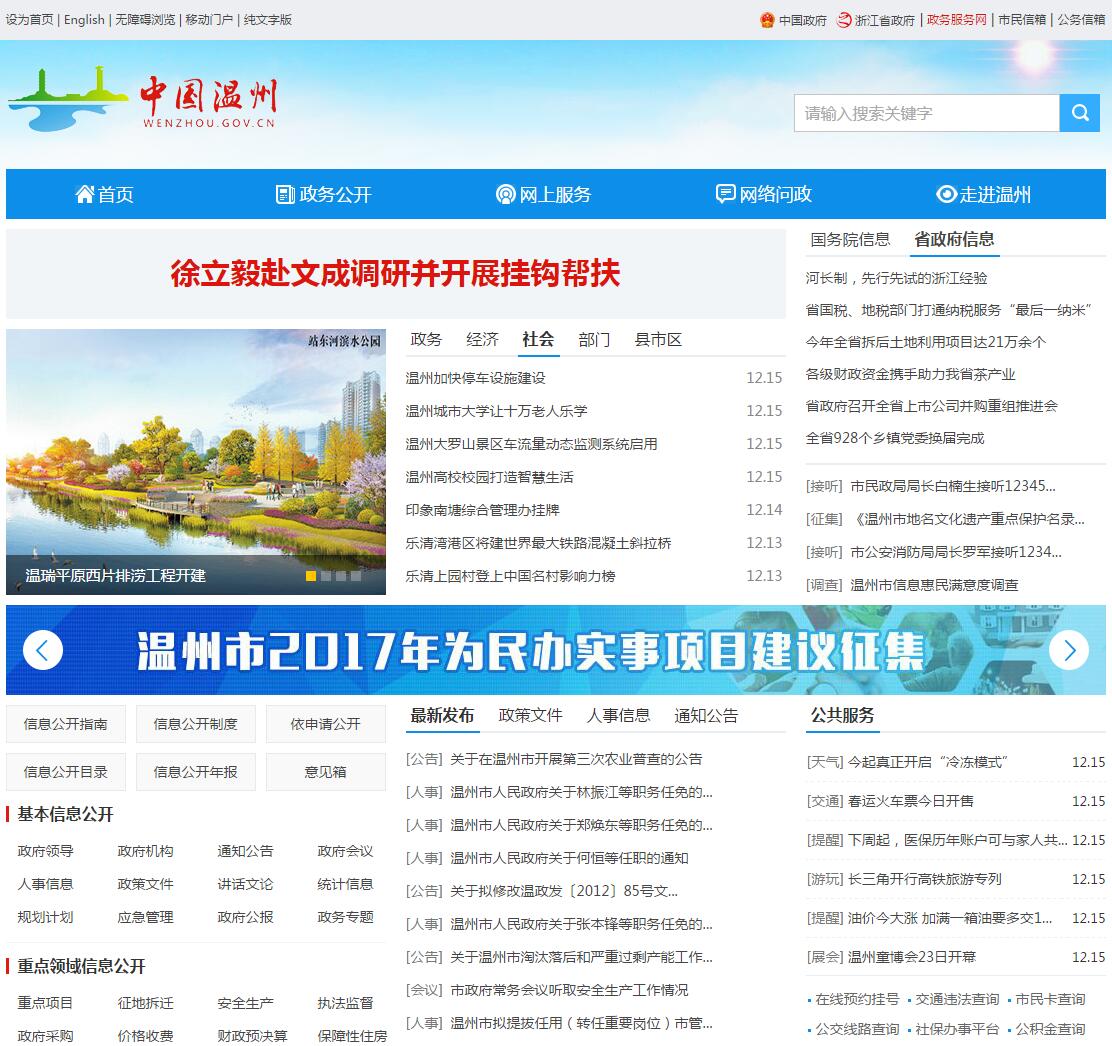Image resolution: width=1112 pixels, height=1046 pixels.
Task: Open notice 关于在温州市开展第三次农业普查的公告
Action: click(577, 759)
